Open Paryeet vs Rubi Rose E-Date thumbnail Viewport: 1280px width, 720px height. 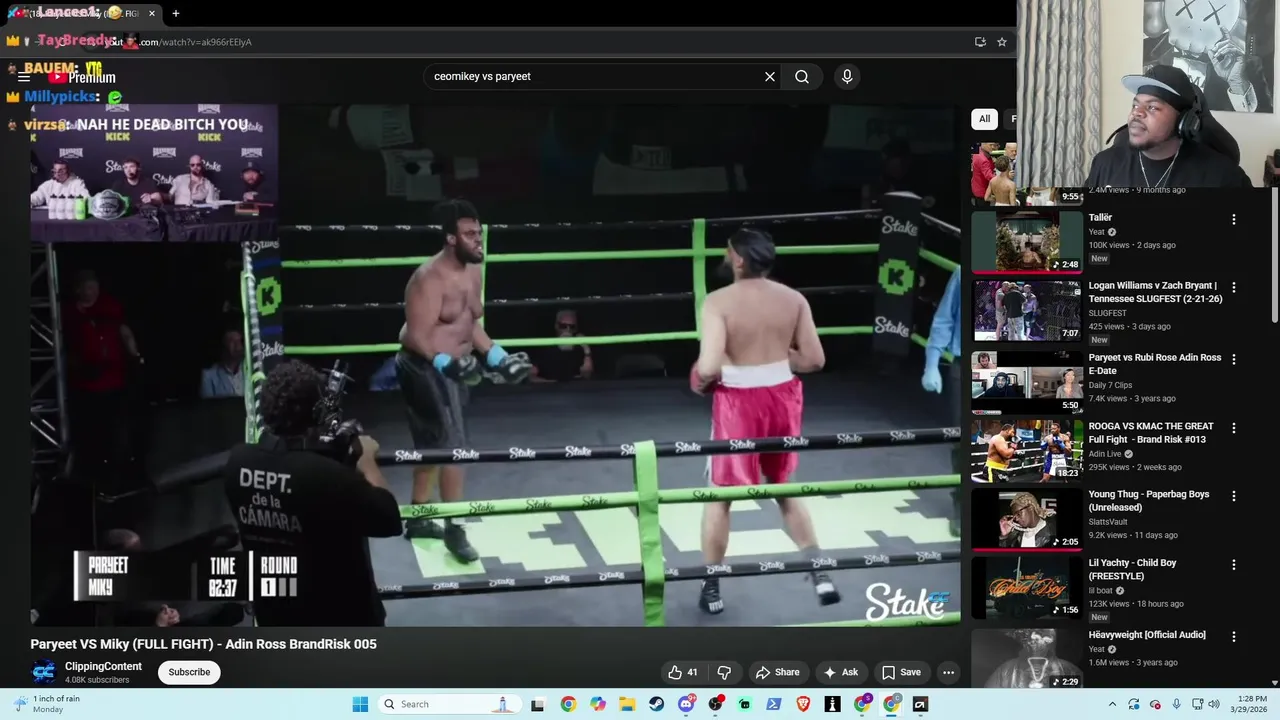click(x=1027, y=382)
